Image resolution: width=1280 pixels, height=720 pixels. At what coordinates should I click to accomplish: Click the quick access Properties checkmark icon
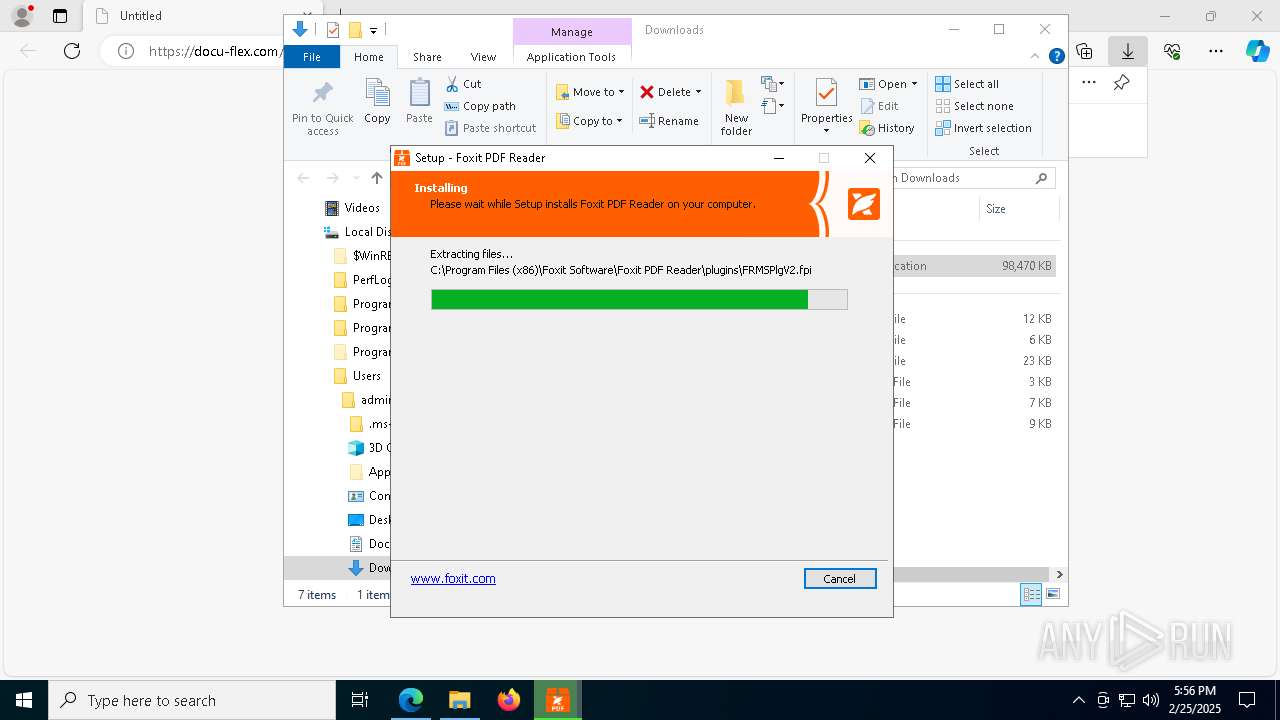tap(333, 30)
